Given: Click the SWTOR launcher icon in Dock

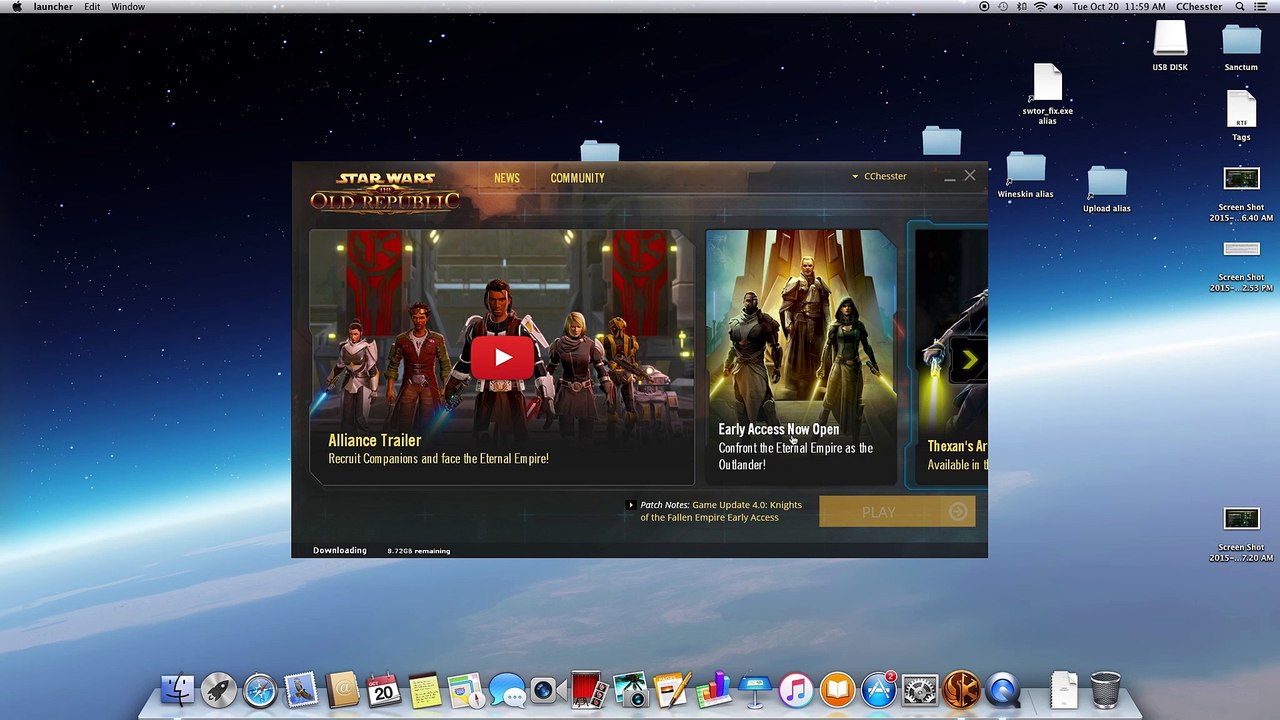Looking at the screenshot, I should 961,689.
